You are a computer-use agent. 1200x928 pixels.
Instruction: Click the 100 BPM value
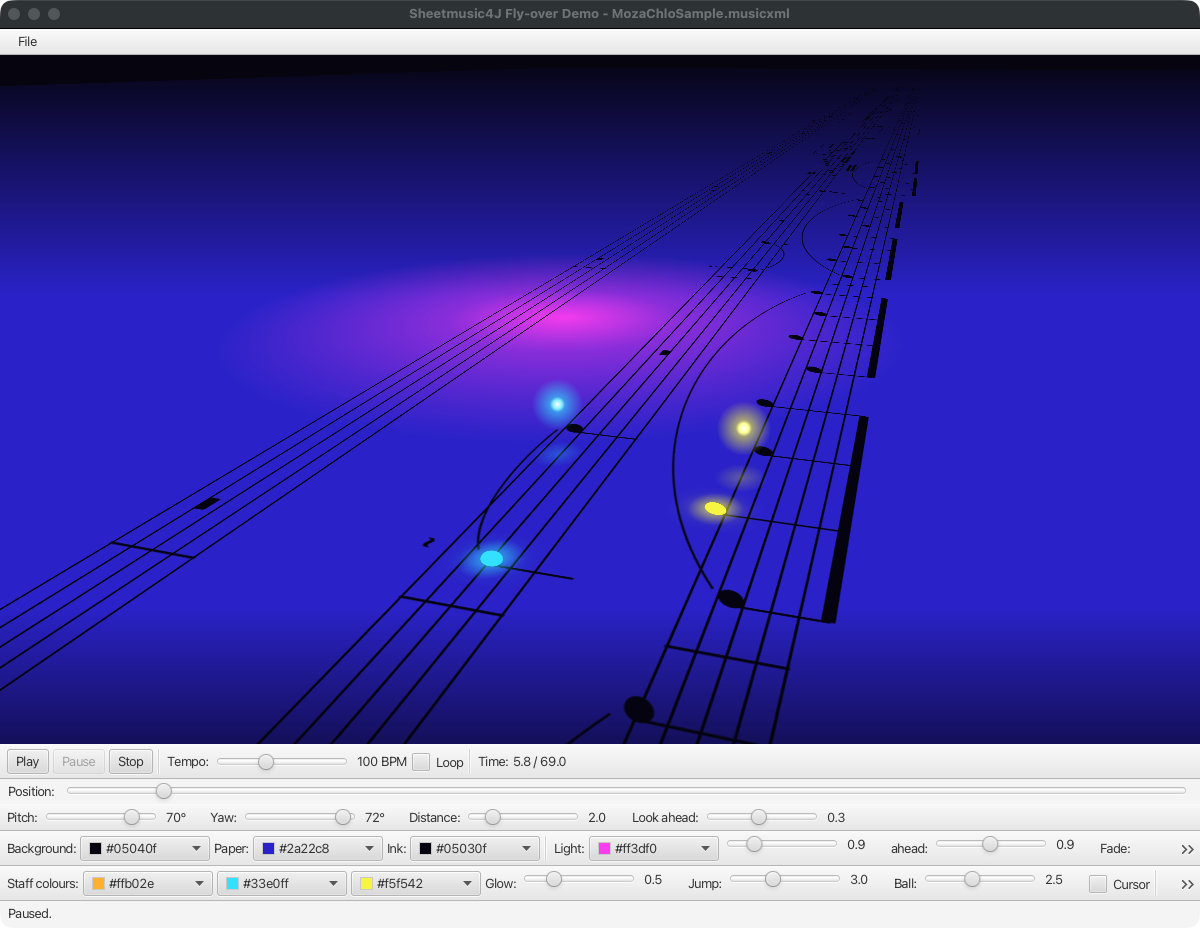point(382,762)
